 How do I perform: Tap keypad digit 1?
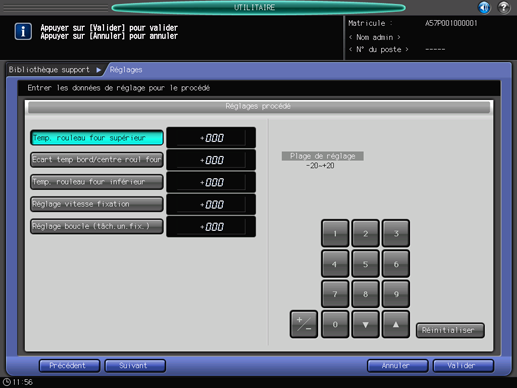click(335, 233)
